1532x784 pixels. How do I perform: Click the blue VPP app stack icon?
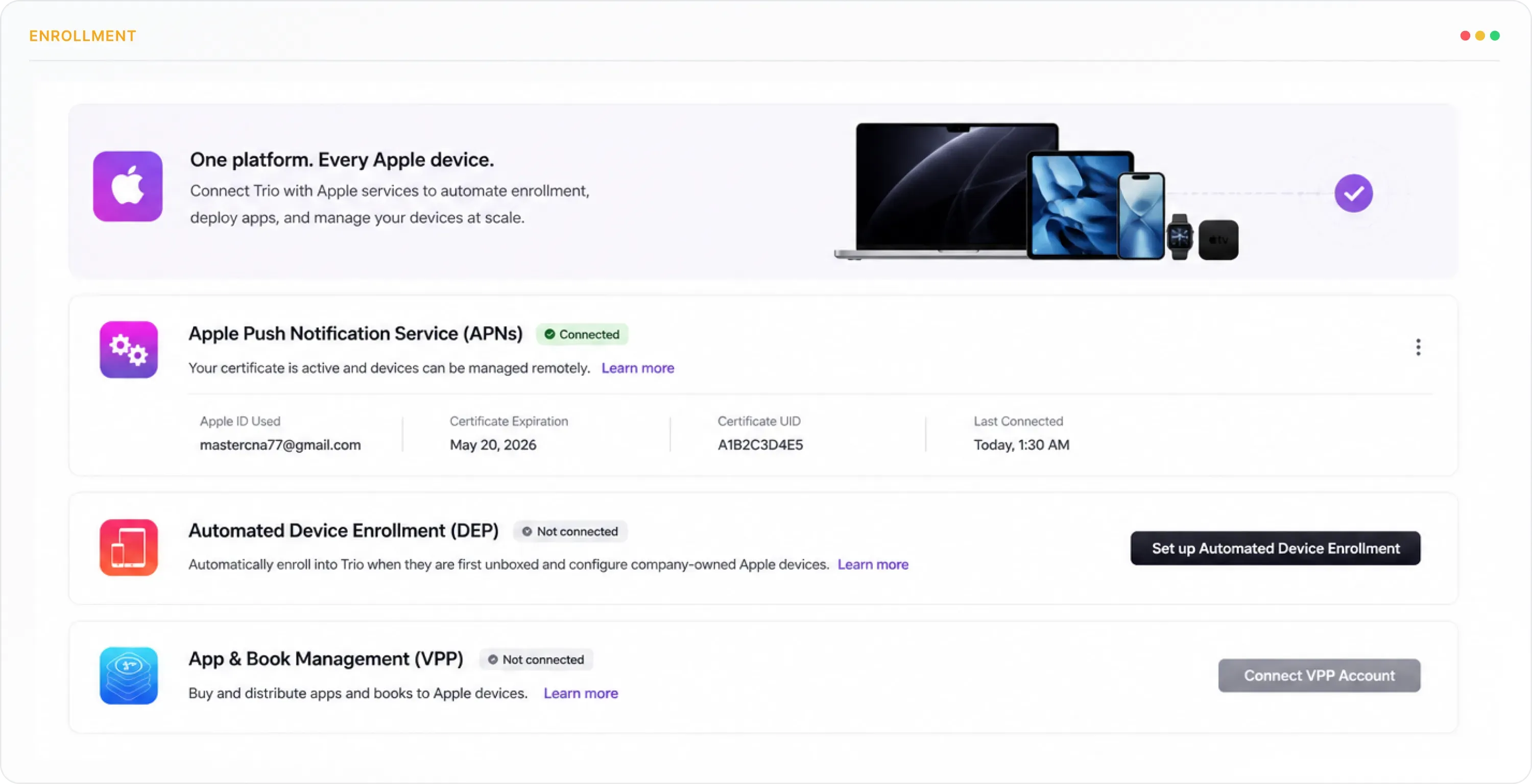(129, 676)
